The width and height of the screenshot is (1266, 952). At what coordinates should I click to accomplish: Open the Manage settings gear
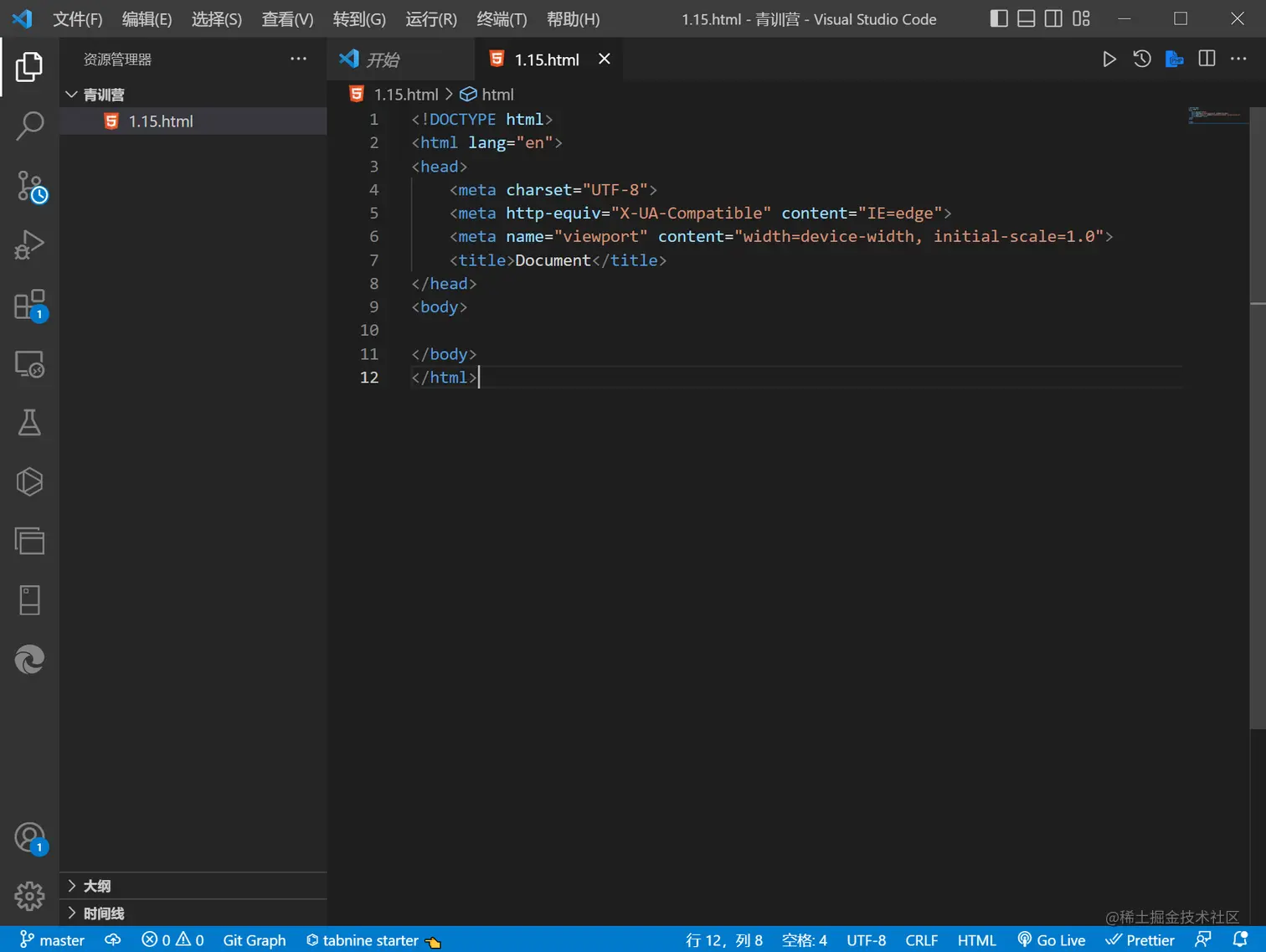coord(29,896)
